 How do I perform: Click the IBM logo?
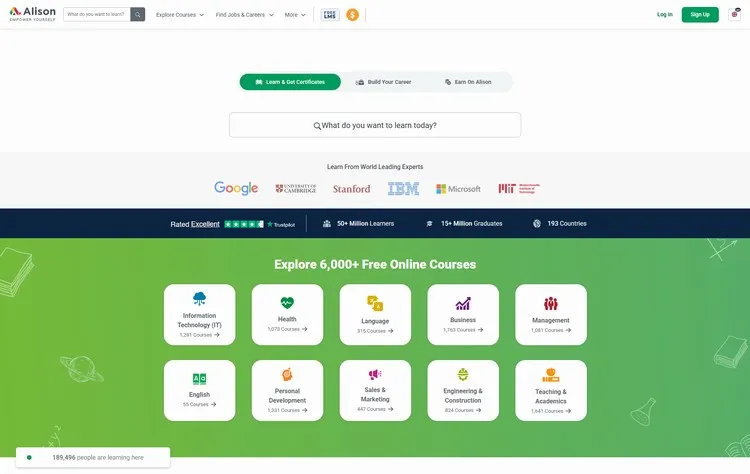coord(403,188)
